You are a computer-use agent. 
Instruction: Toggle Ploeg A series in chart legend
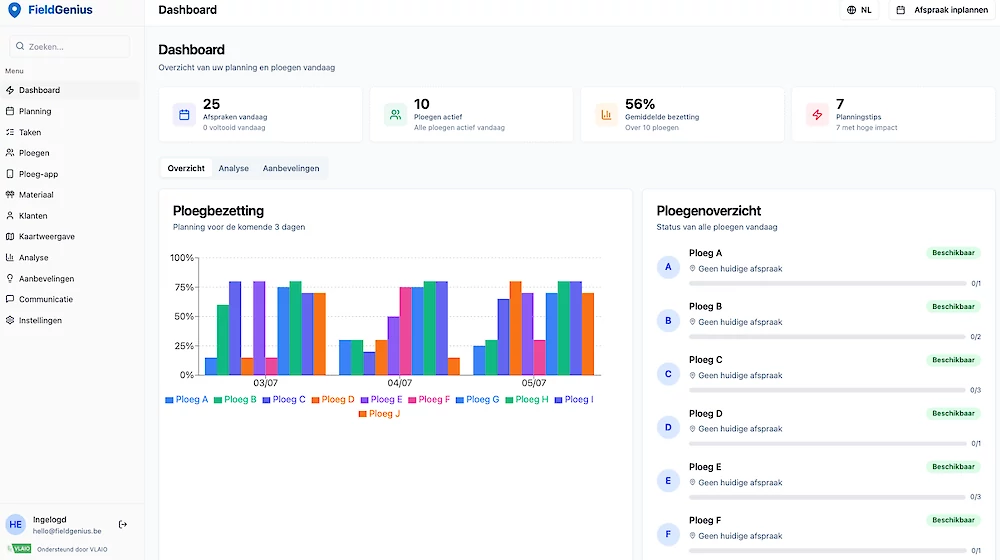coord(187,399)
